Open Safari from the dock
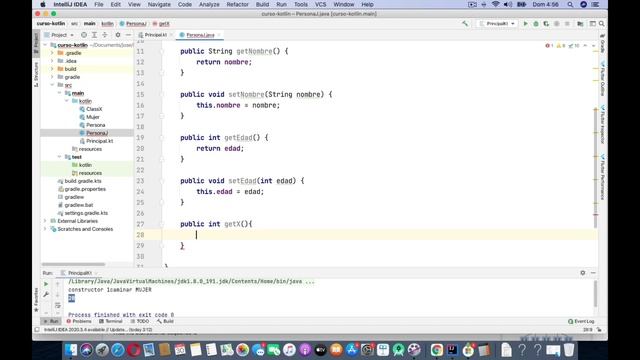The height and width of the screenshot is (360, 640). [118, 350]
